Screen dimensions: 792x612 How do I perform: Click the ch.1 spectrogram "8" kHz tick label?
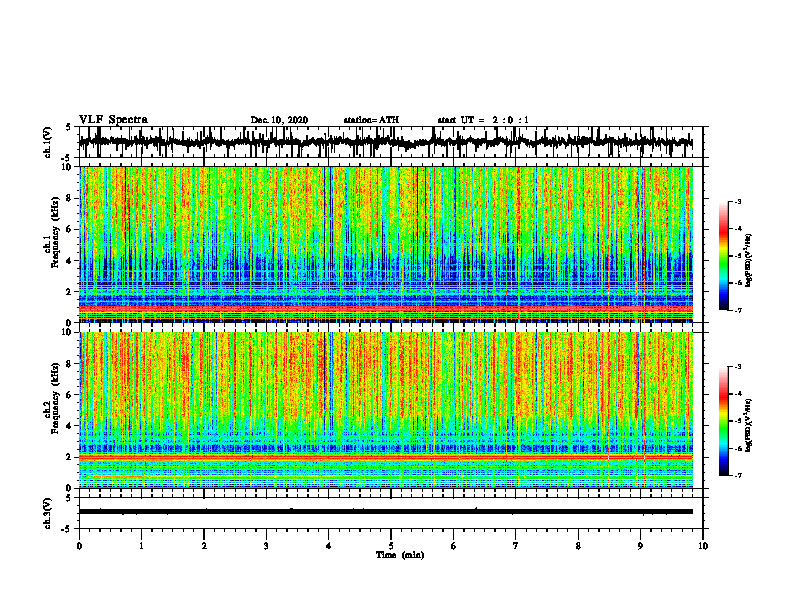coord(70,198)
